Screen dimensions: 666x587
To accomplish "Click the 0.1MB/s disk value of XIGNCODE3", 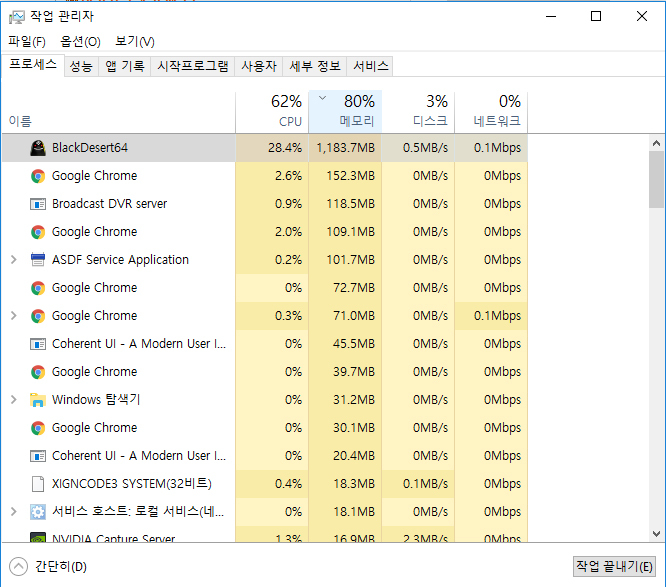I will 425,484.
